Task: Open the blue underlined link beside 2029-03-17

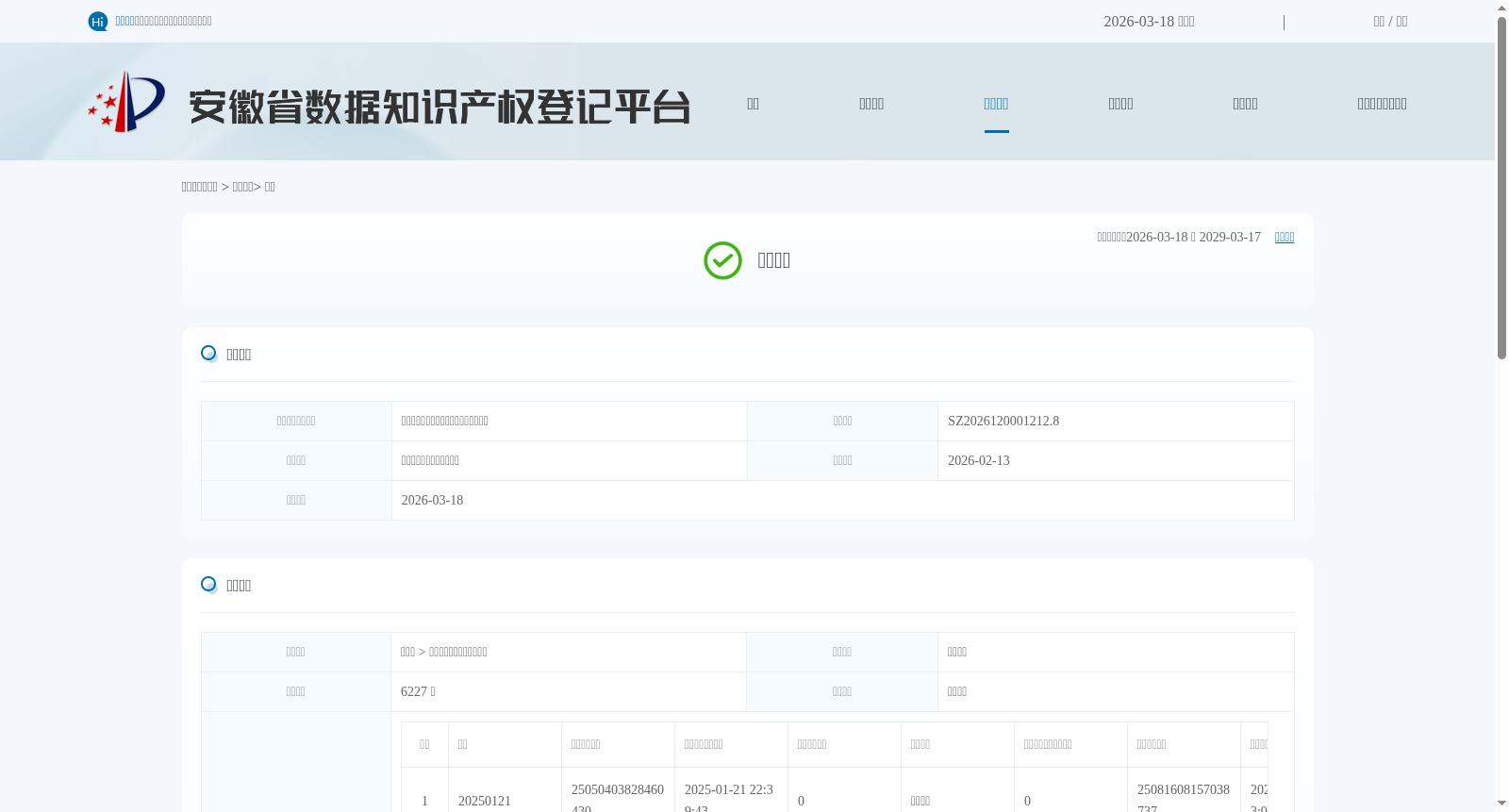Action: (x=1285, y=237)
